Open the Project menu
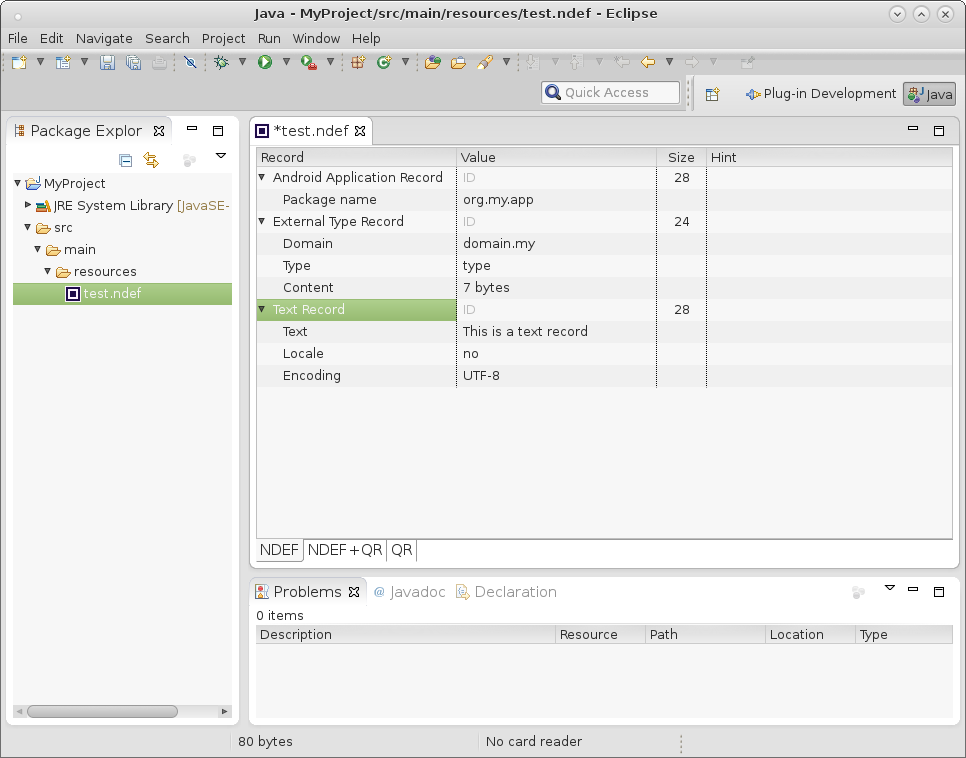Viewport: 966px width, 758px height. (x=223, y=38)
